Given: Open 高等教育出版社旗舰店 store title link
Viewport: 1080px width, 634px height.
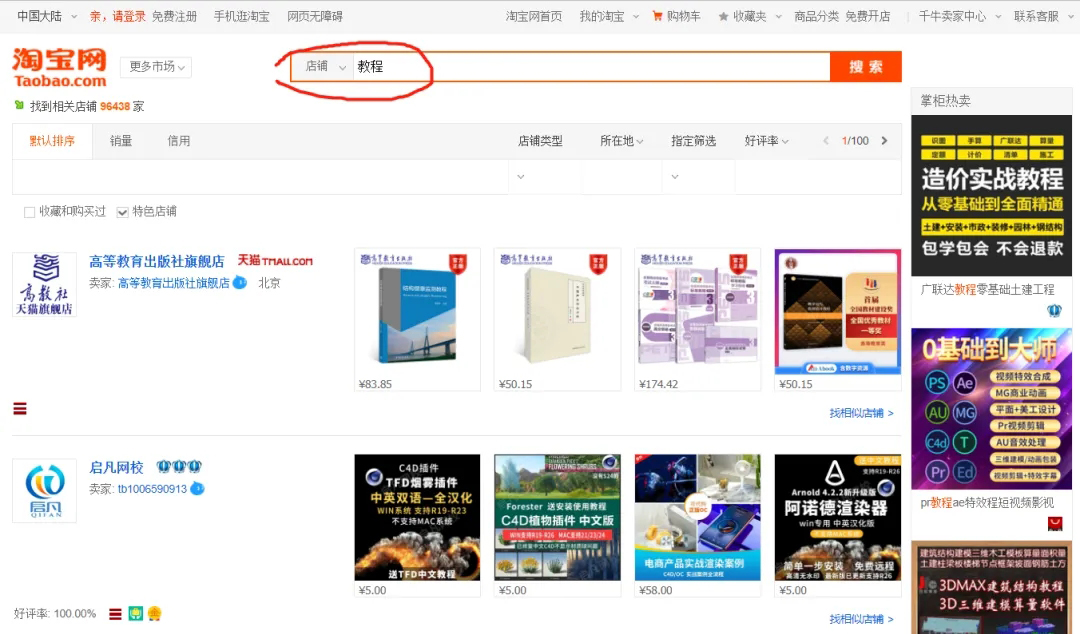Looking at the screenshot, I should point(157,261).
